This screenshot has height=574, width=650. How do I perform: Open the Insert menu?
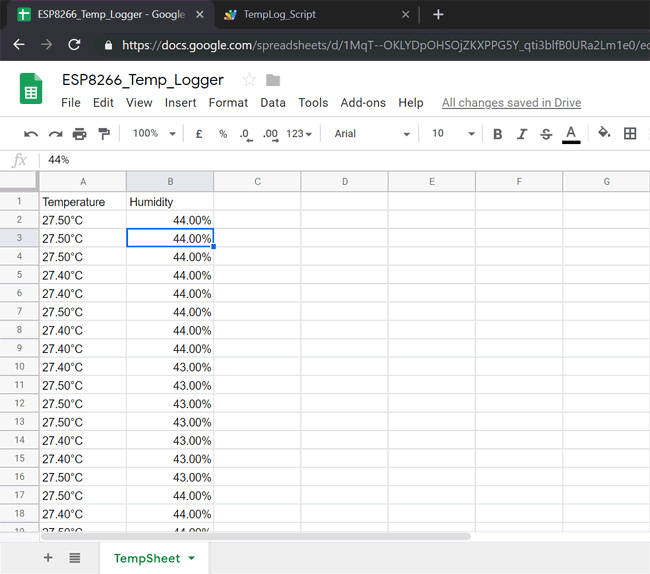(180, 103)
